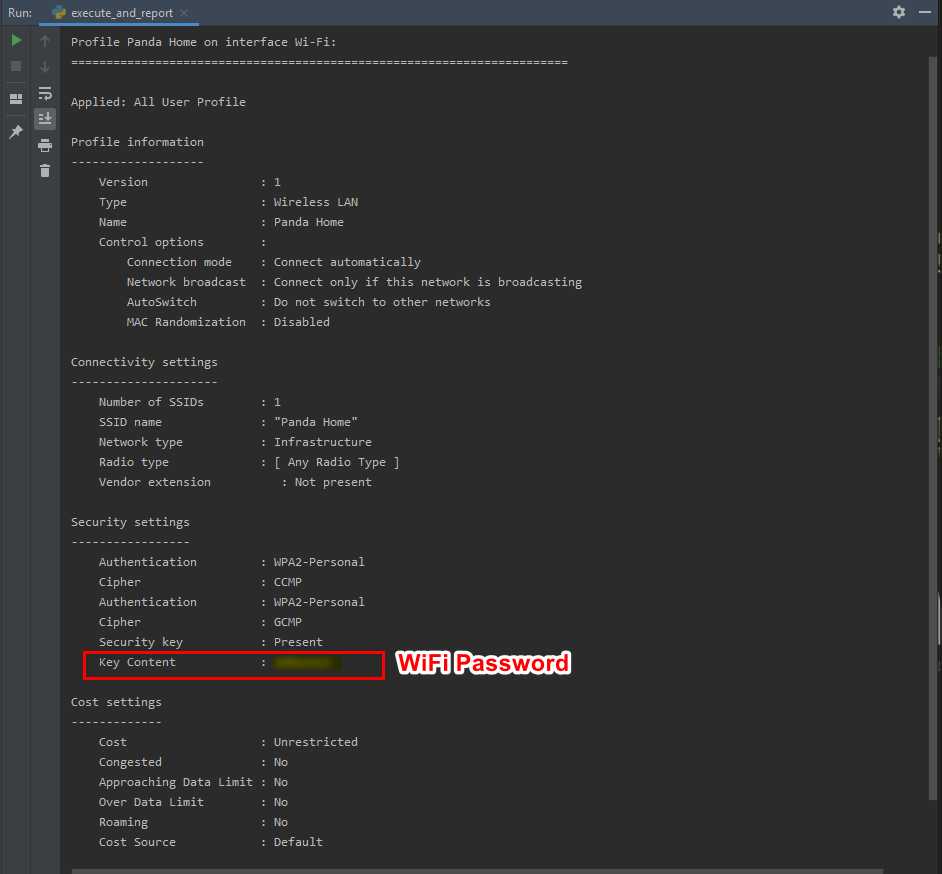Viewport: 942px width, 874px height.
Task: Rerun the script with the green play icon
Action: tap(16, 40)
